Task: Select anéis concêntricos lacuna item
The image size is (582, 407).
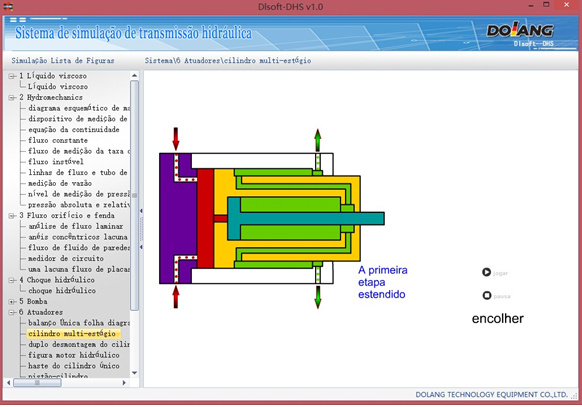Action: [x=78, y=237]
